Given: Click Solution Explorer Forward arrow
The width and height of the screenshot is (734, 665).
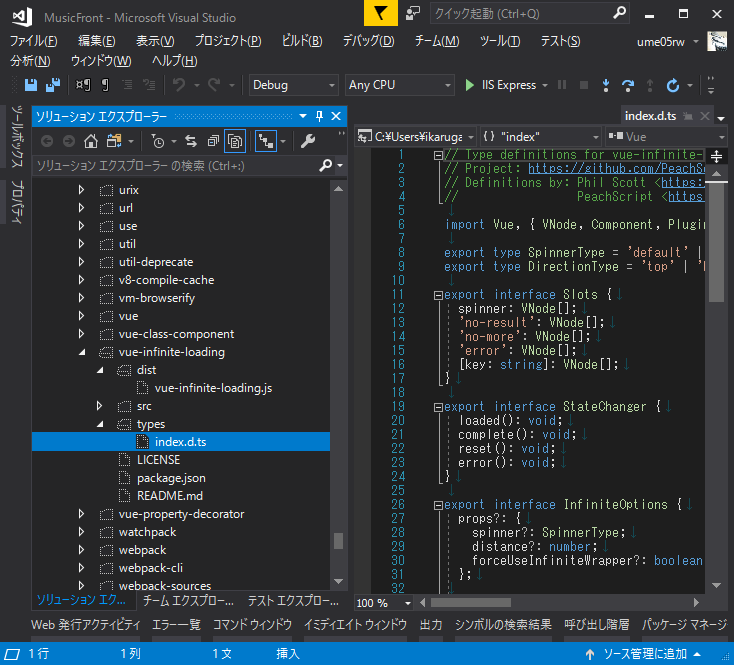Looking at the screenshot, I should click(69, 141).
